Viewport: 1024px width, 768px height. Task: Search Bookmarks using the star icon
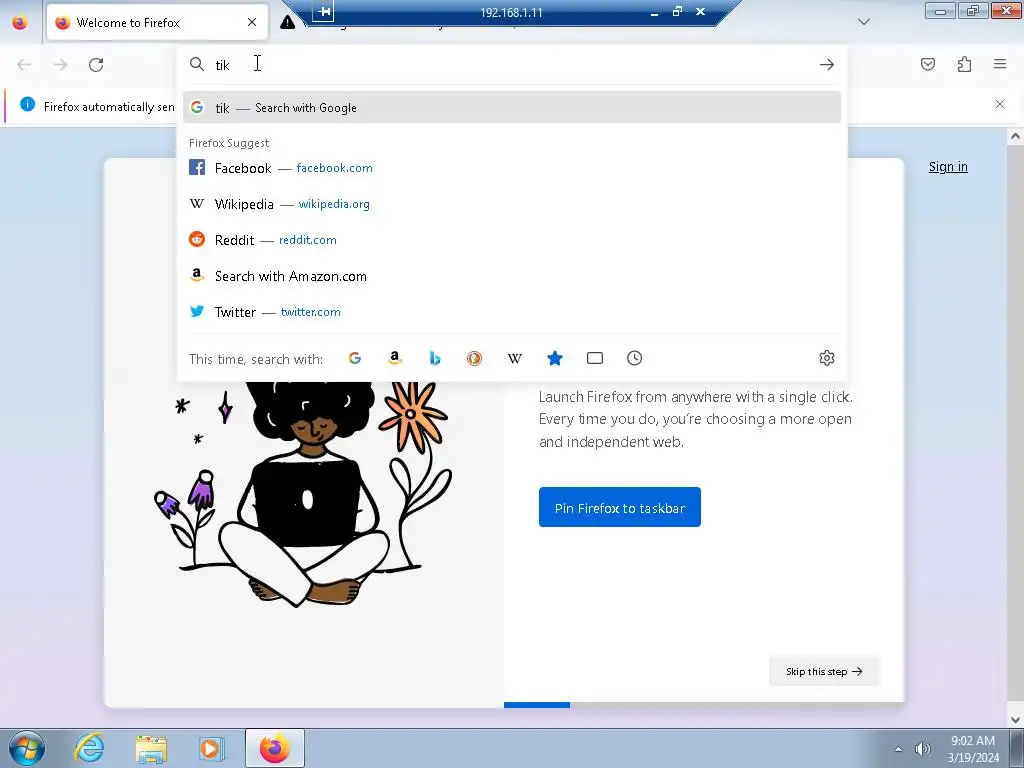point(554,358)
